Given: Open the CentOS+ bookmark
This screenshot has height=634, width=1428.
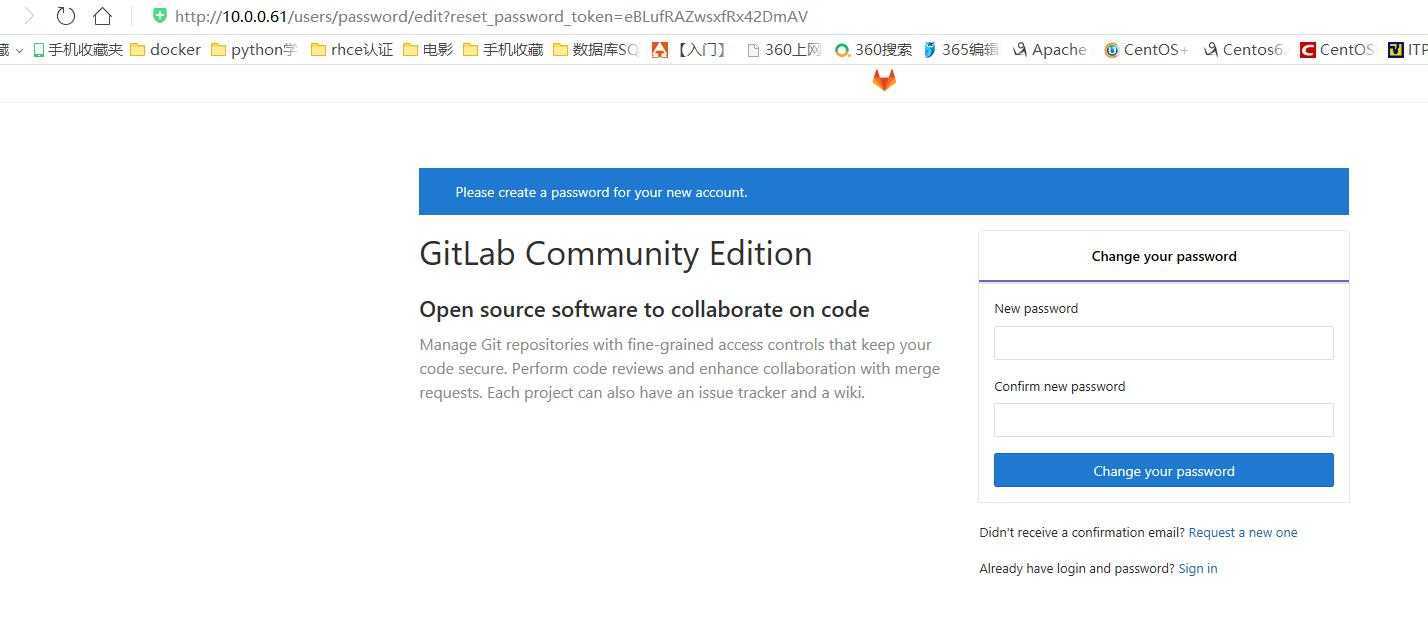Looking at the screenshot, I should point(1146,49).
